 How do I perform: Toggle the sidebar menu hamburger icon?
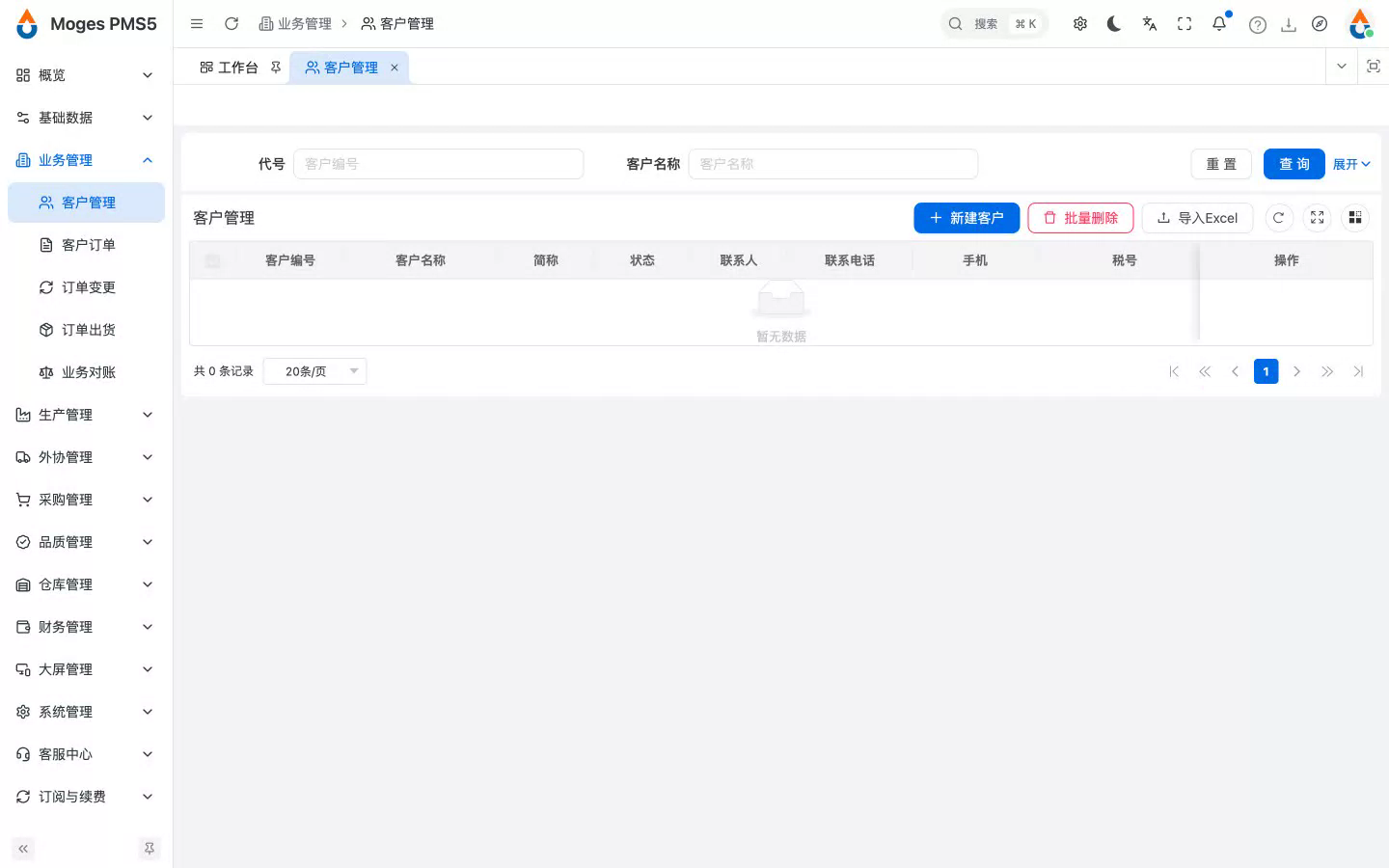tap(197, 24)
